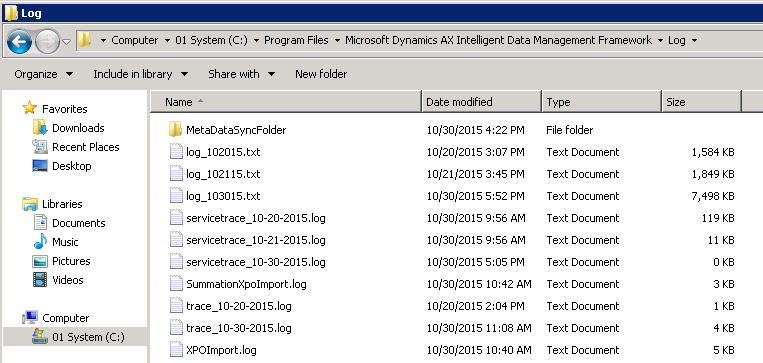
Task: Select Libraries in the navigation pane
Action: (62, 204)
